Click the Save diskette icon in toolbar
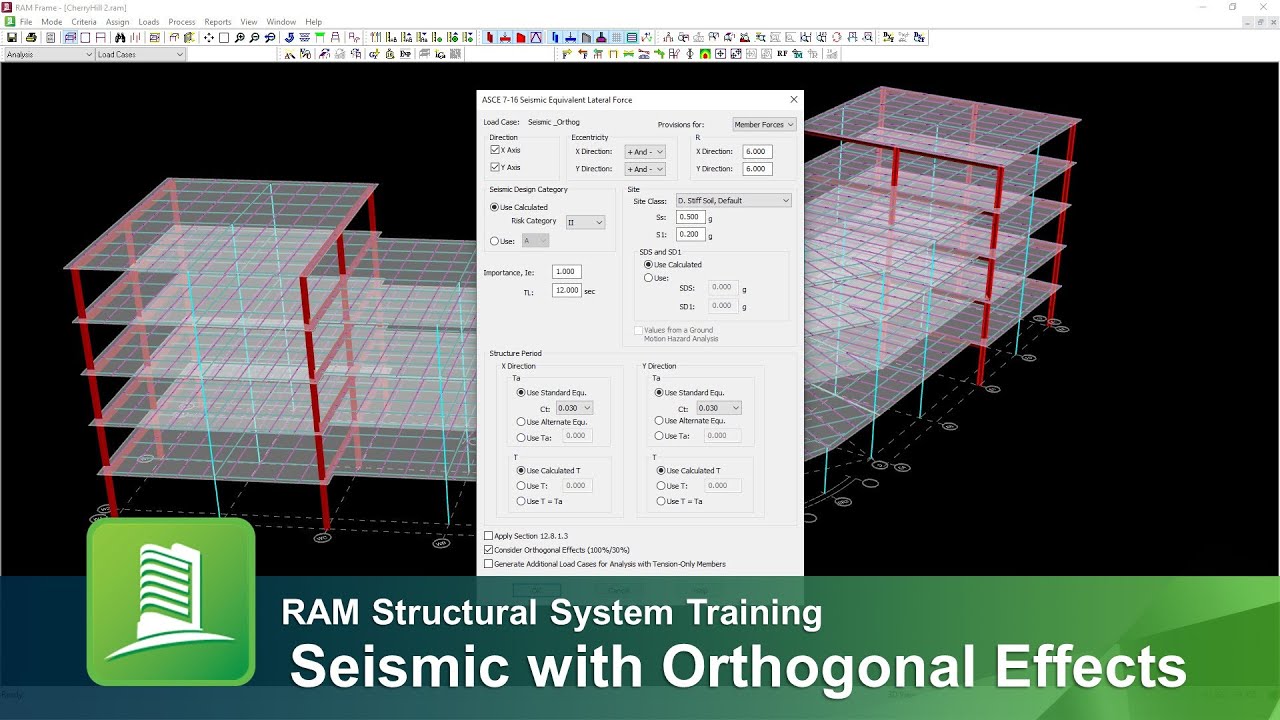 12,38
